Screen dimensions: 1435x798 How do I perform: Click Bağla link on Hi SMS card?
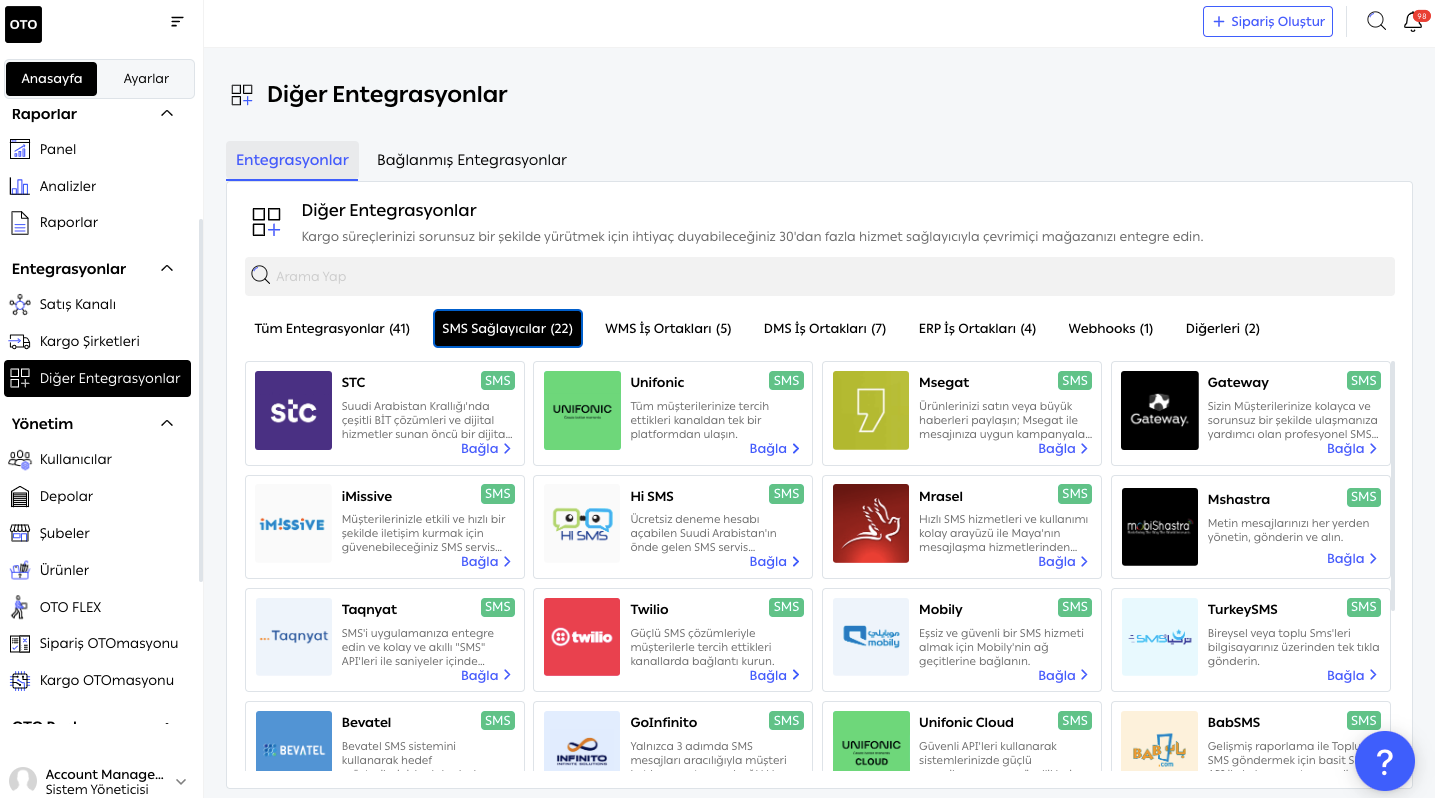775,562
